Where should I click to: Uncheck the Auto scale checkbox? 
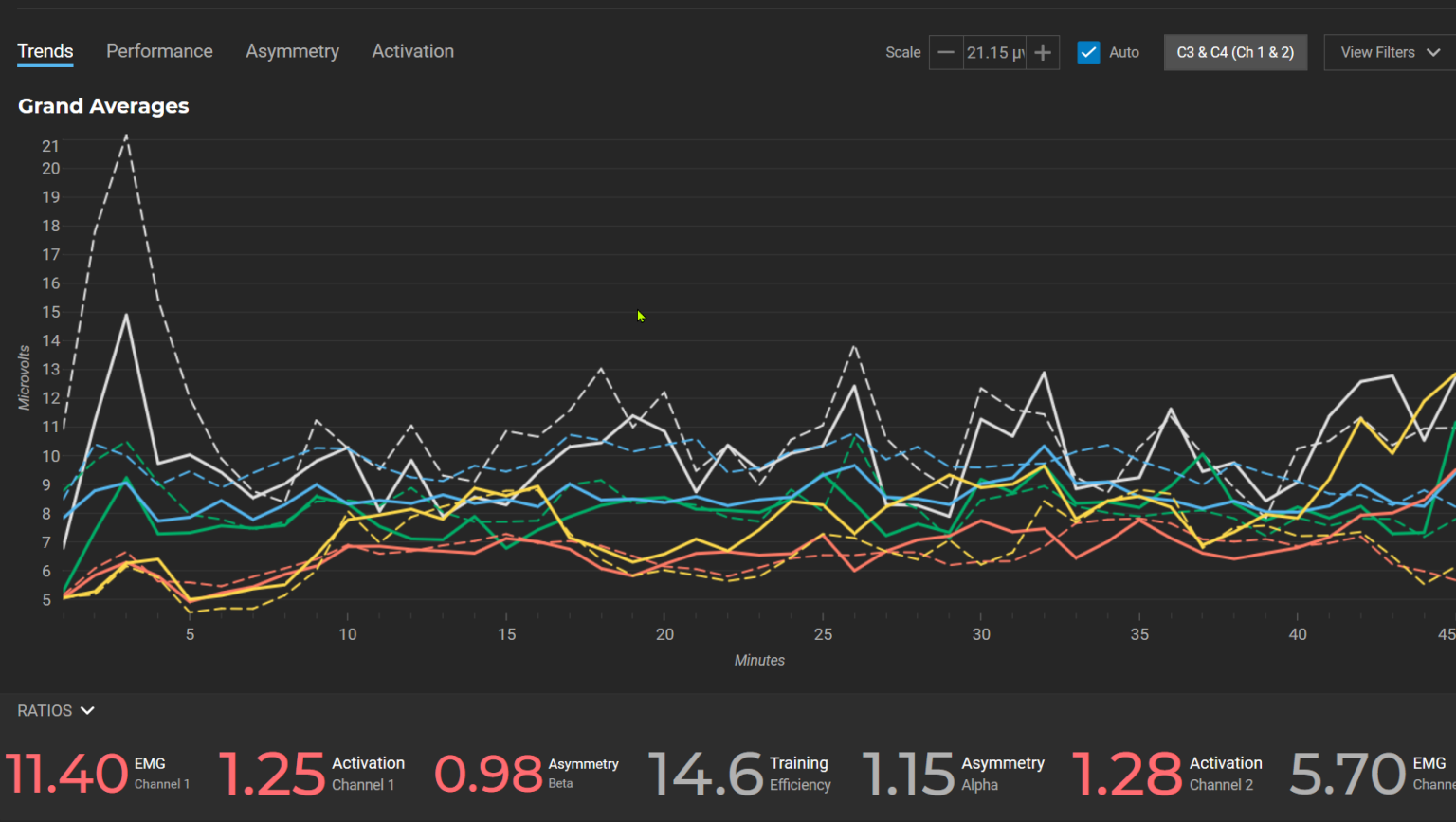(x=1088, y=53)
